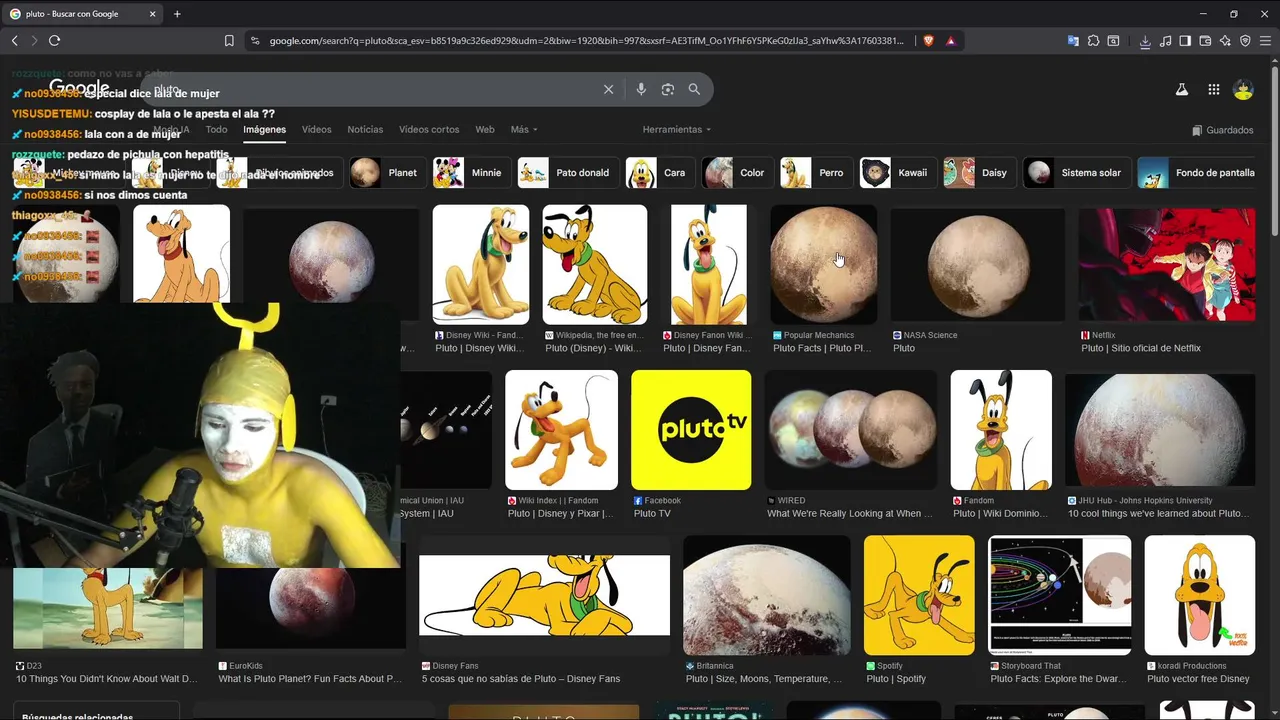Go forward with browser forward arrow

pos(34,40)
